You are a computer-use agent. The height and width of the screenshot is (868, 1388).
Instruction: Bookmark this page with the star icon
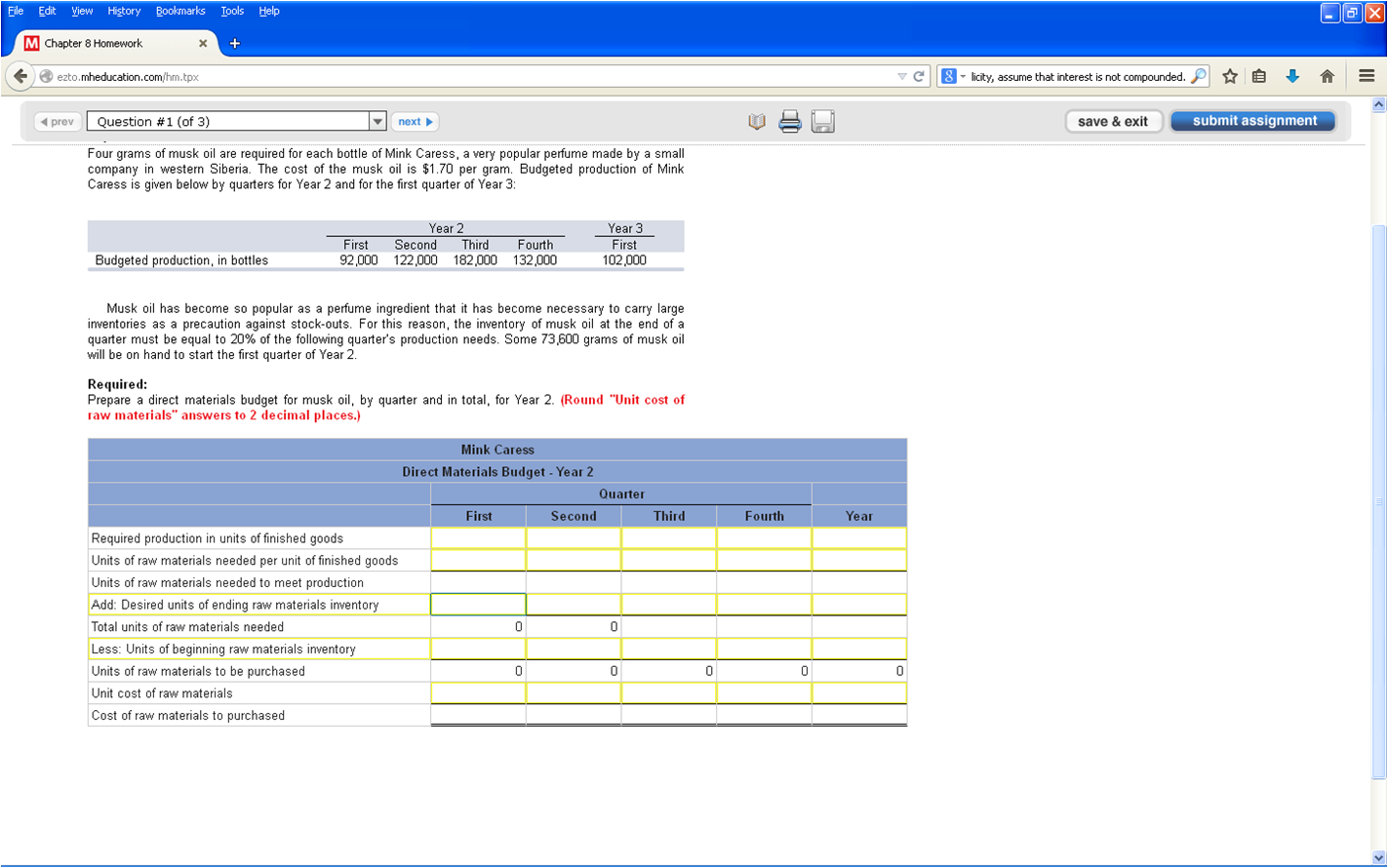tap(1230, 76)
